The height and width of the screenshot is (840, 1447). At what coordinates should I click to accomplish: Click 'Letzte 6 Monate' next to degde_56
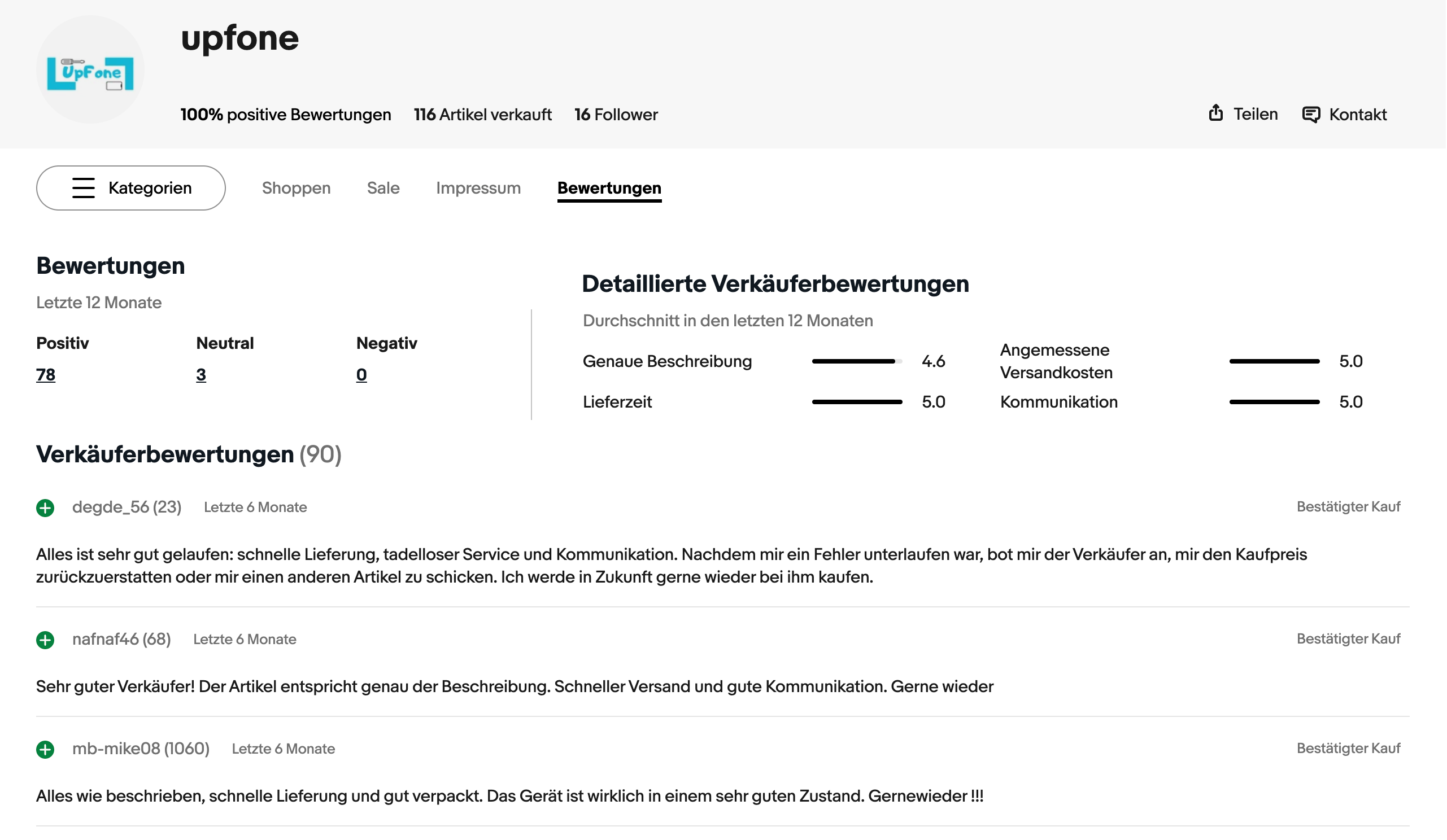click(x=255, y=508)
